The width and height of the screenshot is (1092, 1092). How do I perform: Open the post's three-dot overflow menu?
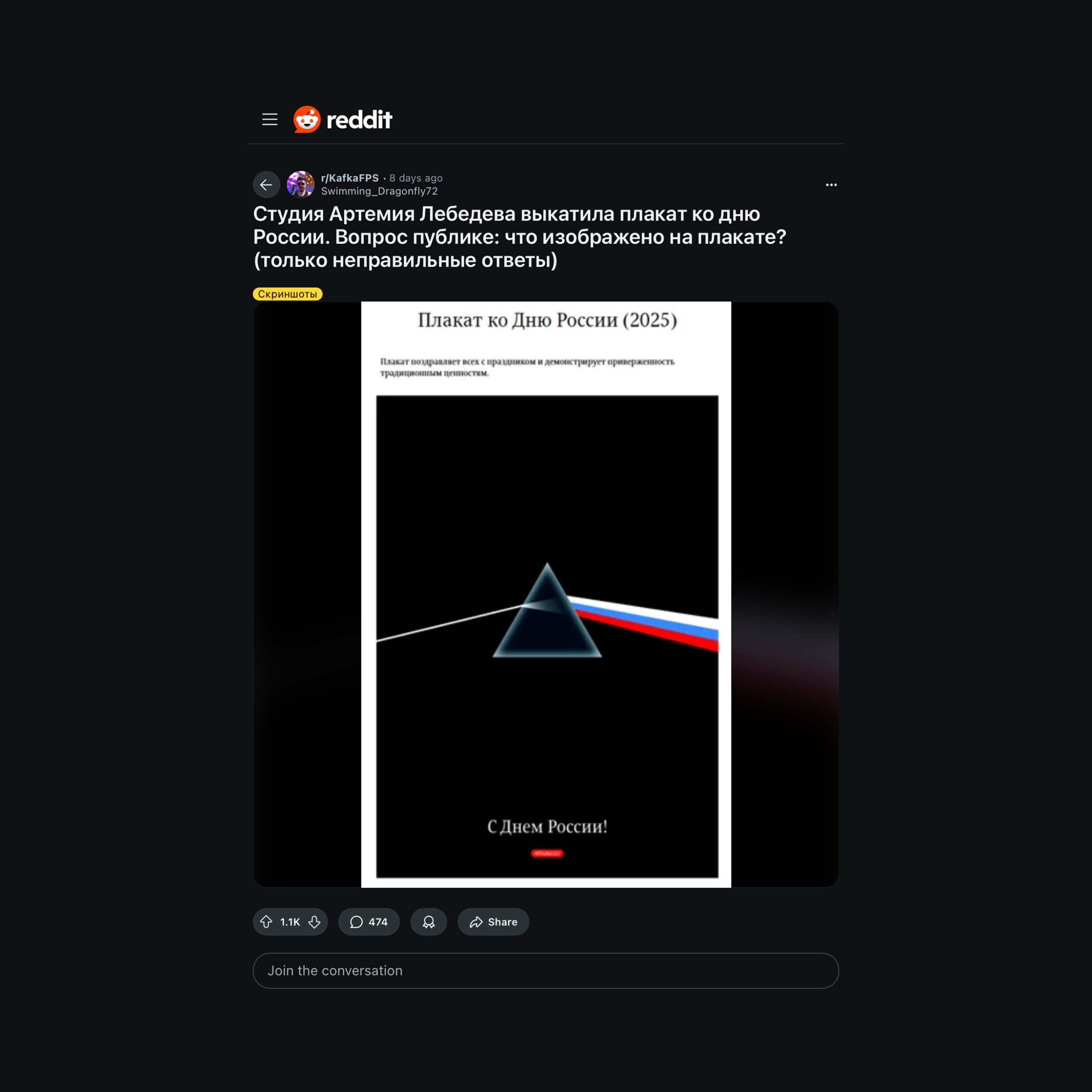(x=831, y=185)
